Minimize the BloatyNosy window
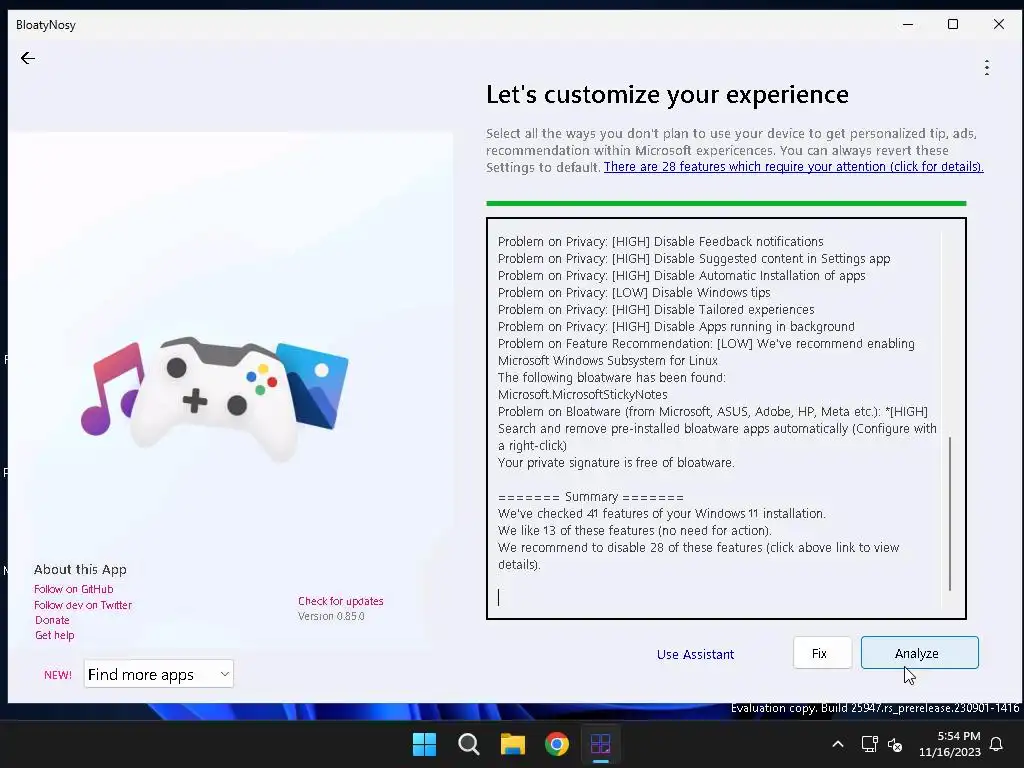The width and height of the screenshot is (1024, 768). 907,25
